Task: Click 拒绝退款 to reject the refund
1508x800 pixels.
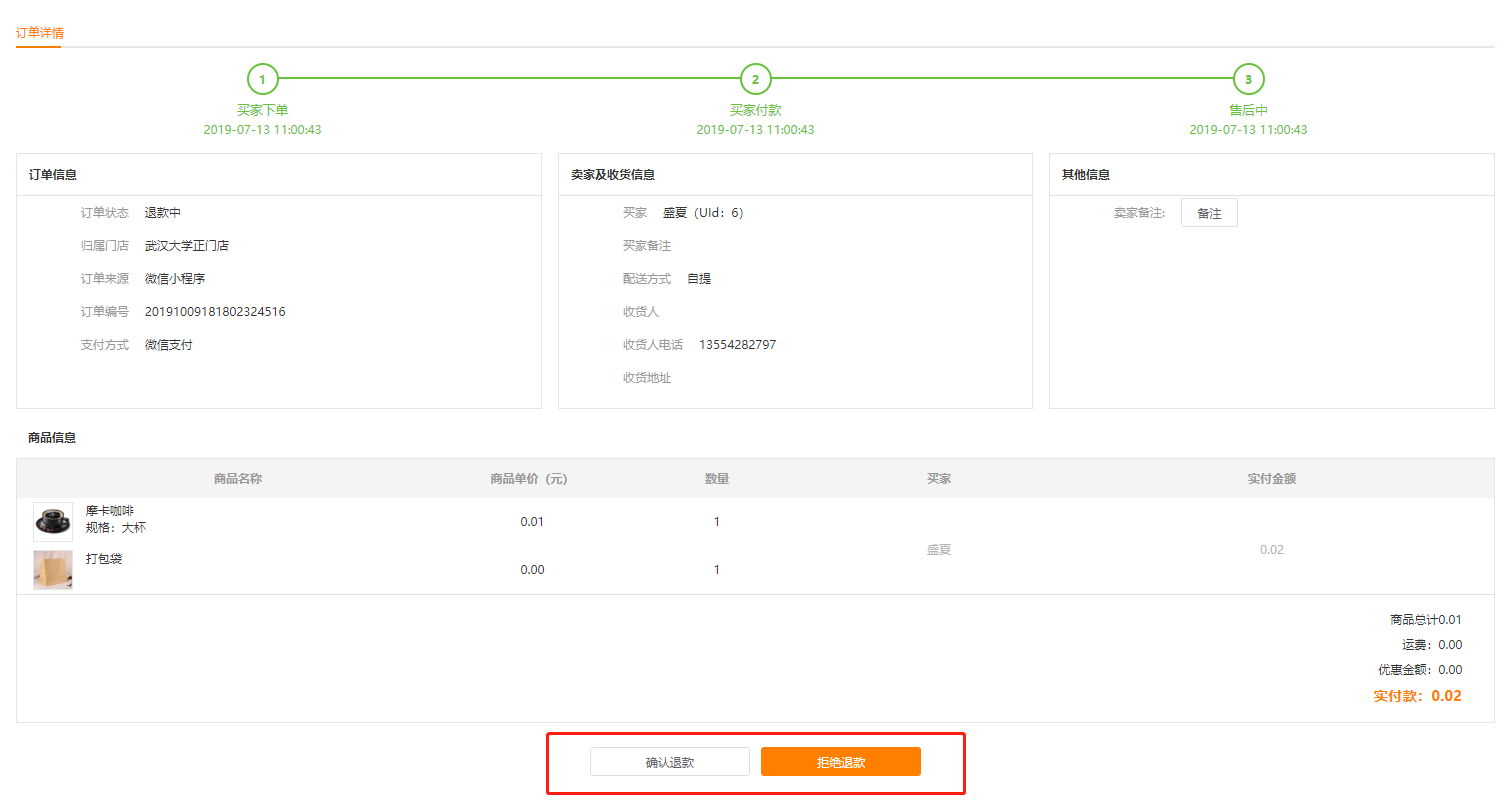Action: [840, 762]
